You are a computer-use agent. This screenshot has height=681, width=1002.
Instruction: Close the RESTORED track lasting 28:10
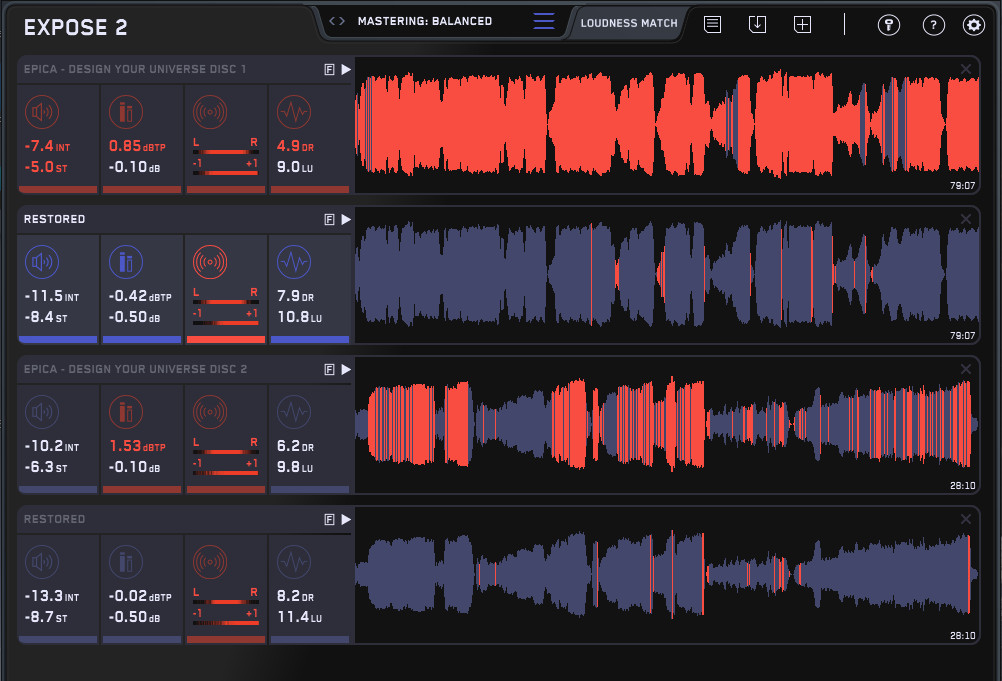coord(966,519)
